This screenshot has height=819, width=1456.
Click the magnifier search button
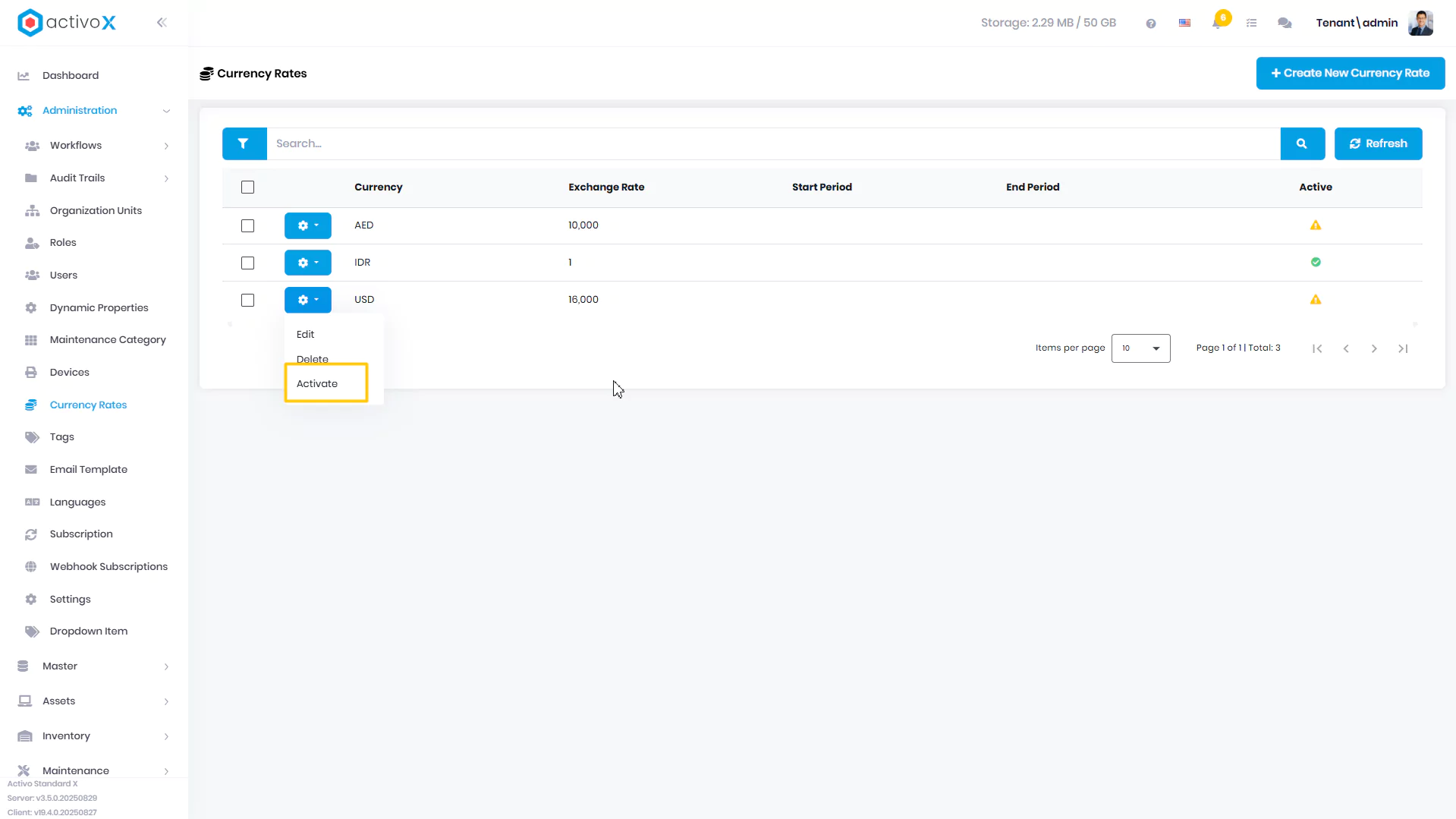point(1302,143)
